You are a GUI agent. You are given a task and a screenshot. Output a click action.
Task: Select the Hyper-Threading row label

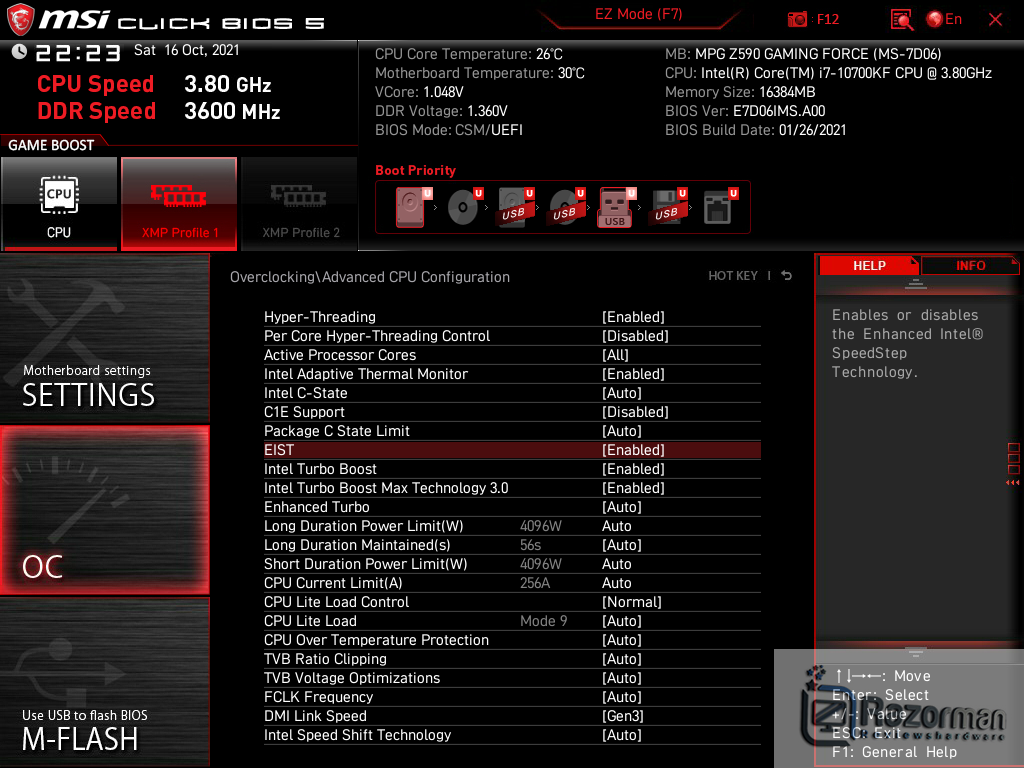[x=319, y=317]
